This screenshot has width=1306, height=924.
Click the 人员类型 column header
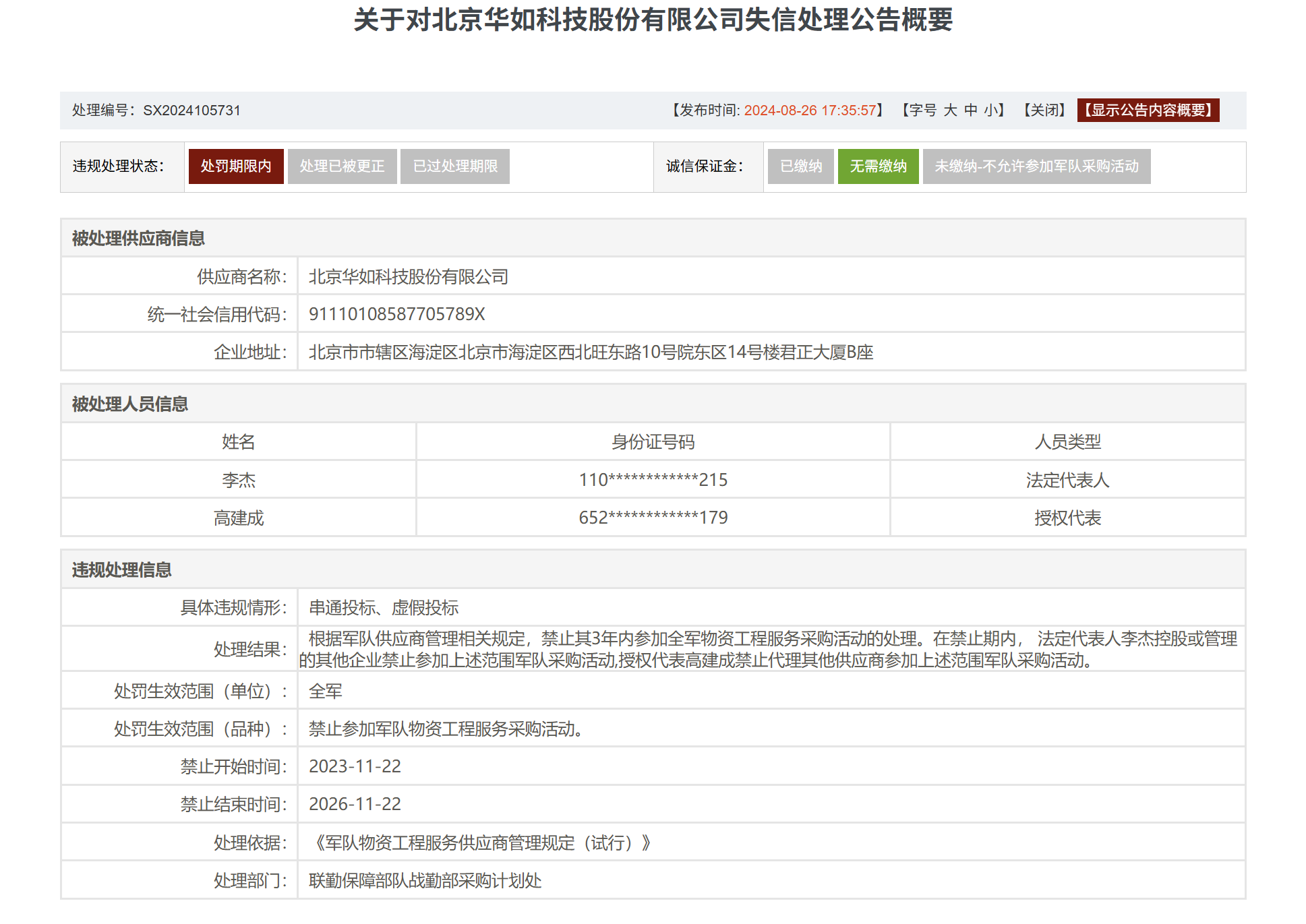1068,441
